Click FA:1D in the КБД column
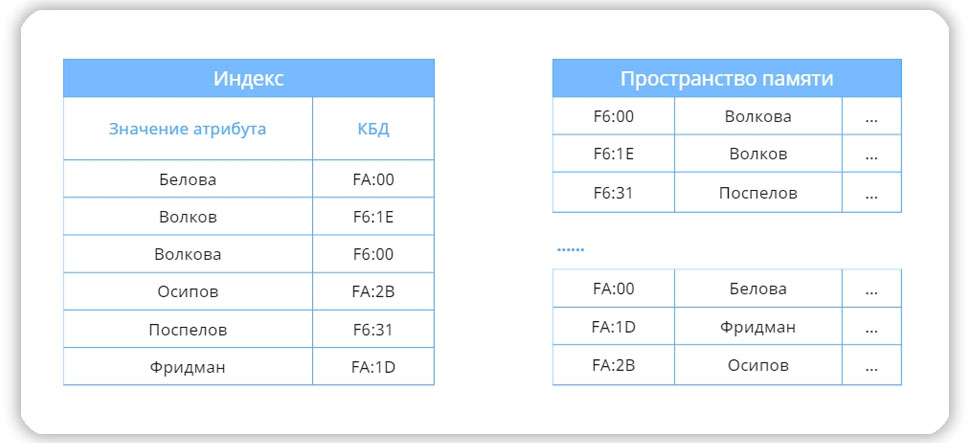The height and width of the screenshot is (443, 969). click(x=373, y=367)
